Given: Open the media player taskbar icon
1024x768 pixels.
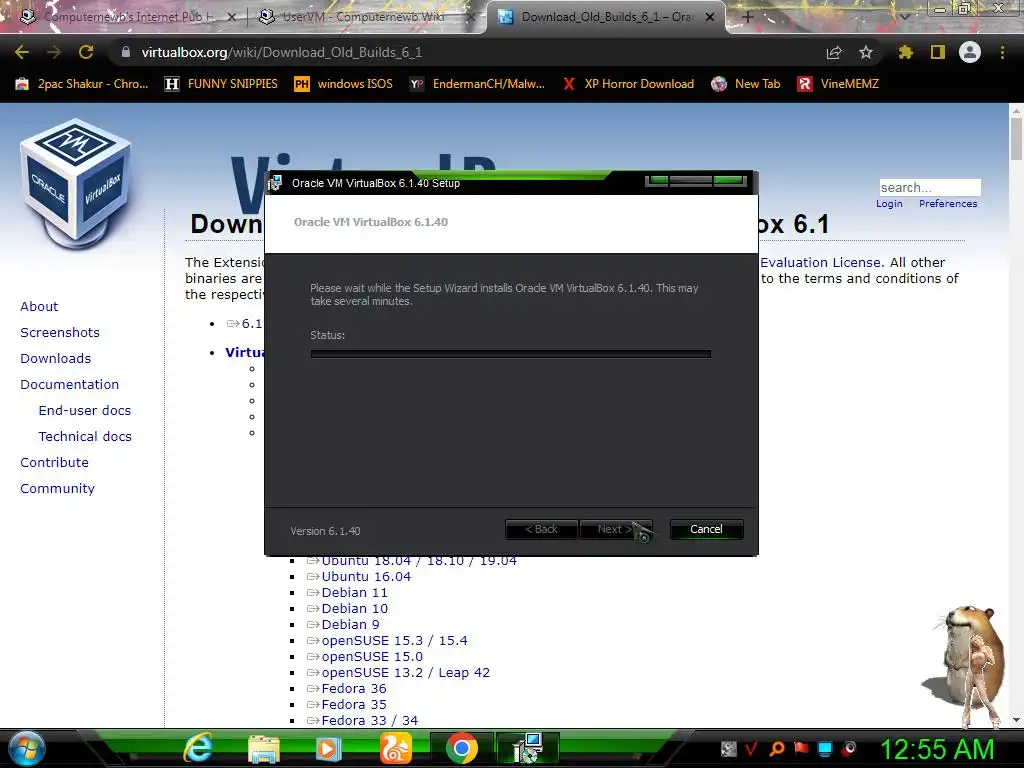Looking at the screenshot, I should (x=328, y=748).
